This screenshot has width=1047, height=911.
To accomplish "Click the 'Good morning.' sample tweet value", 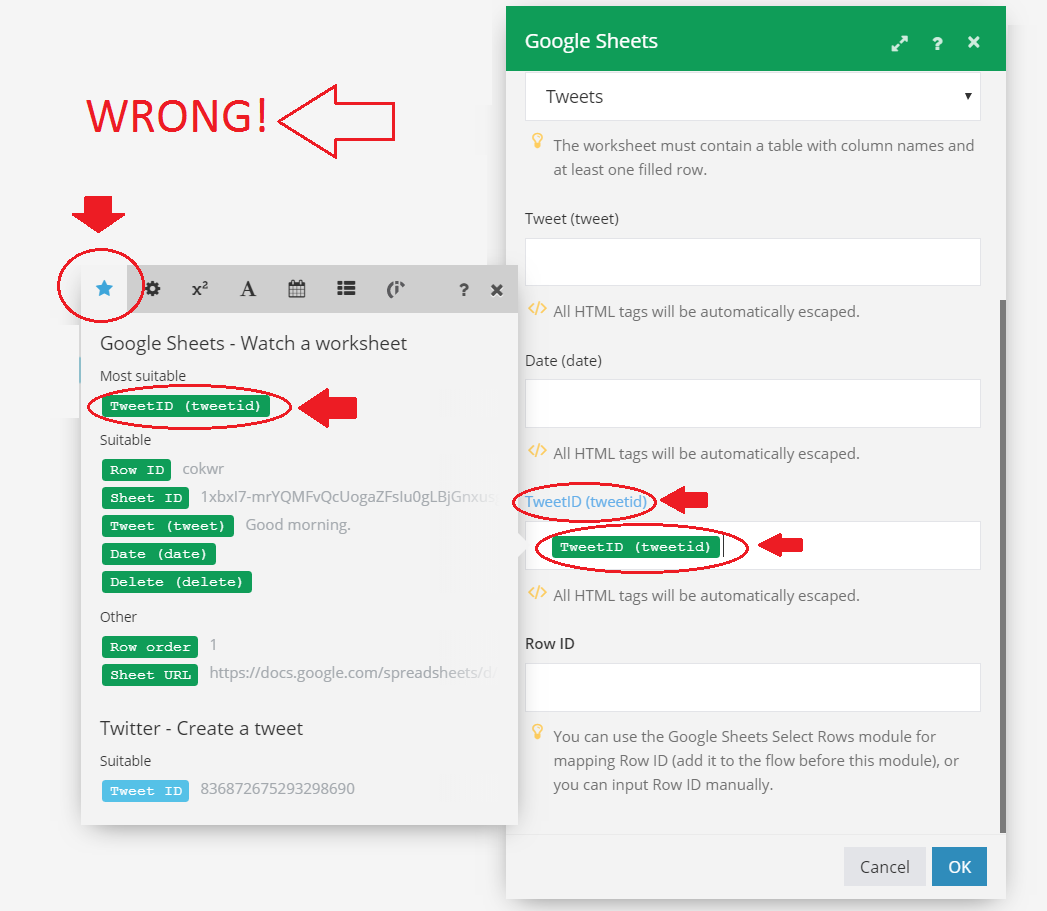I will click(298, 525).
